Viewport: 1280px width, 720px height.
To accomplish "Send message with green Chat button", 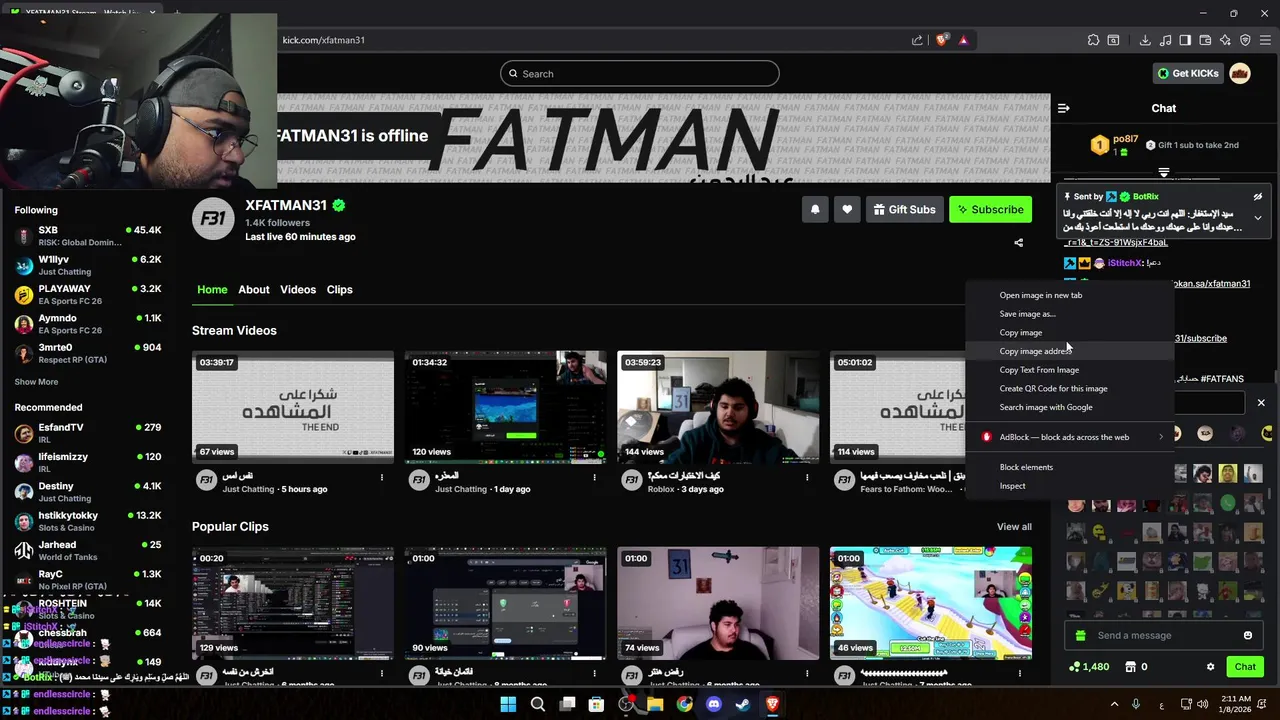I will point(1245,667).
